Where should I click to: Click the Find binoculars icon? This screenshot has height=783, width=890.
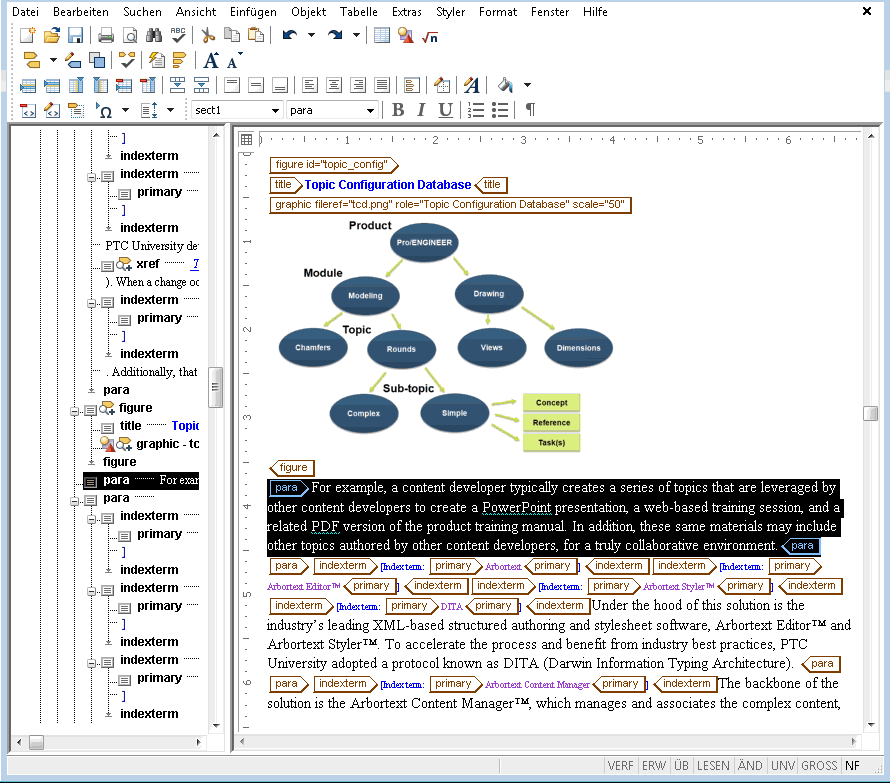coord(154,36)
